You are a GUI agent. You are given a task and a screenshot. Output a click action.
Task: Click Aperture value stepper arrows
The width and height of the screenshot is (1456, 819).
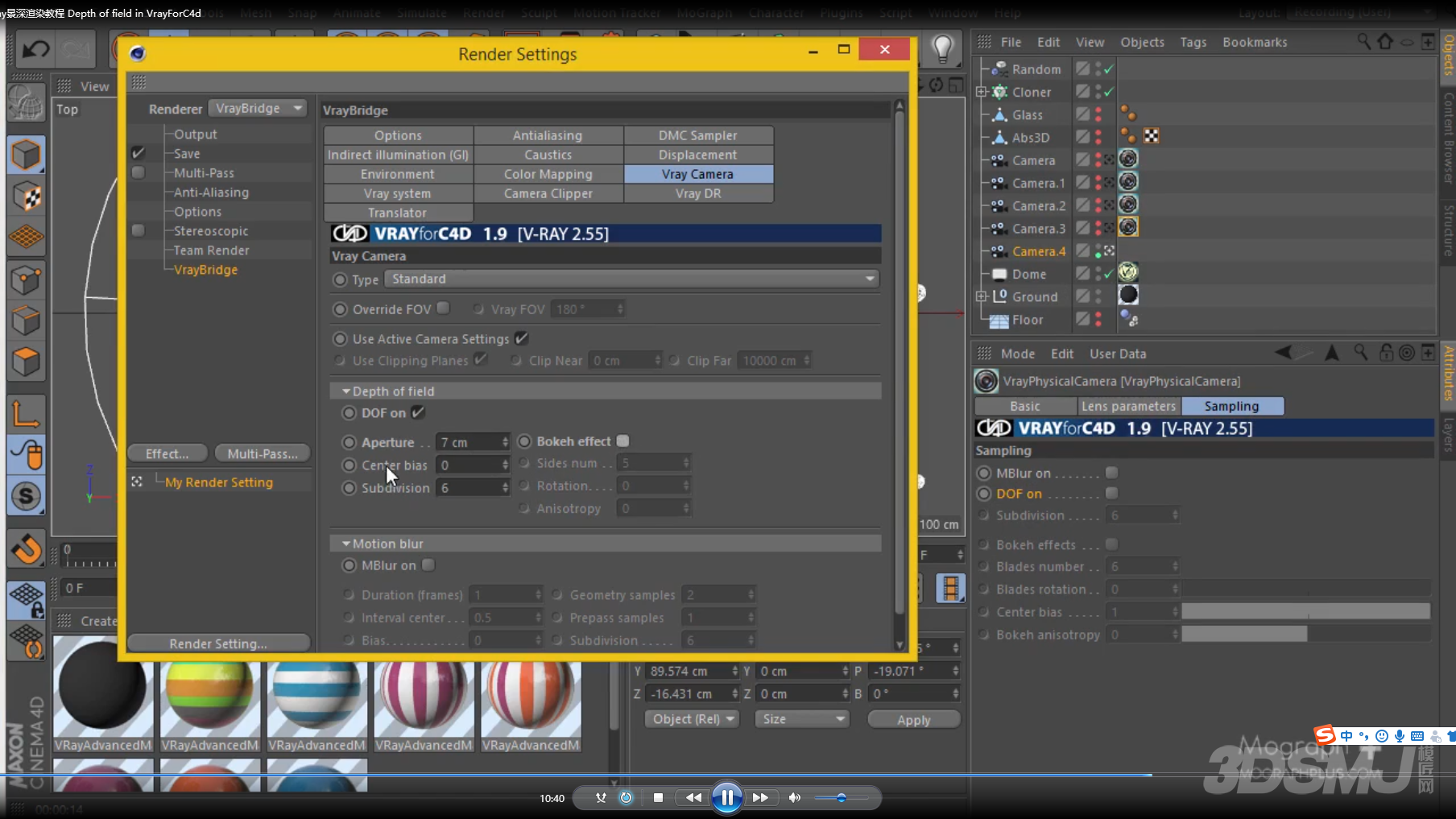(x=505, y=442)
